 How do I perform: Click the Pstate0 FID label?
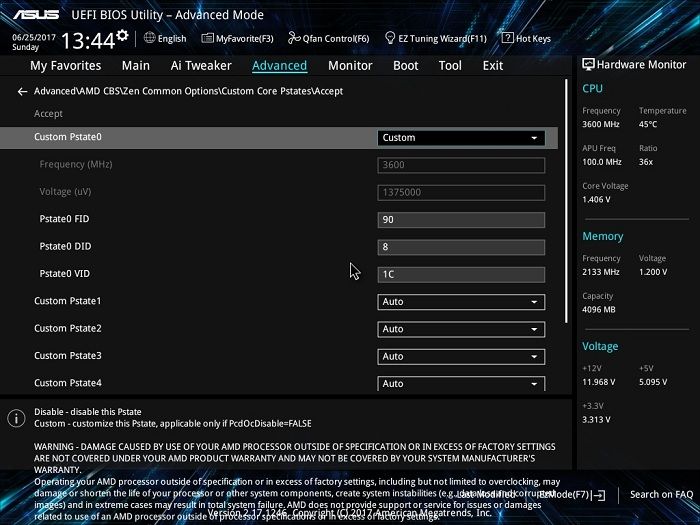[64, 219]
